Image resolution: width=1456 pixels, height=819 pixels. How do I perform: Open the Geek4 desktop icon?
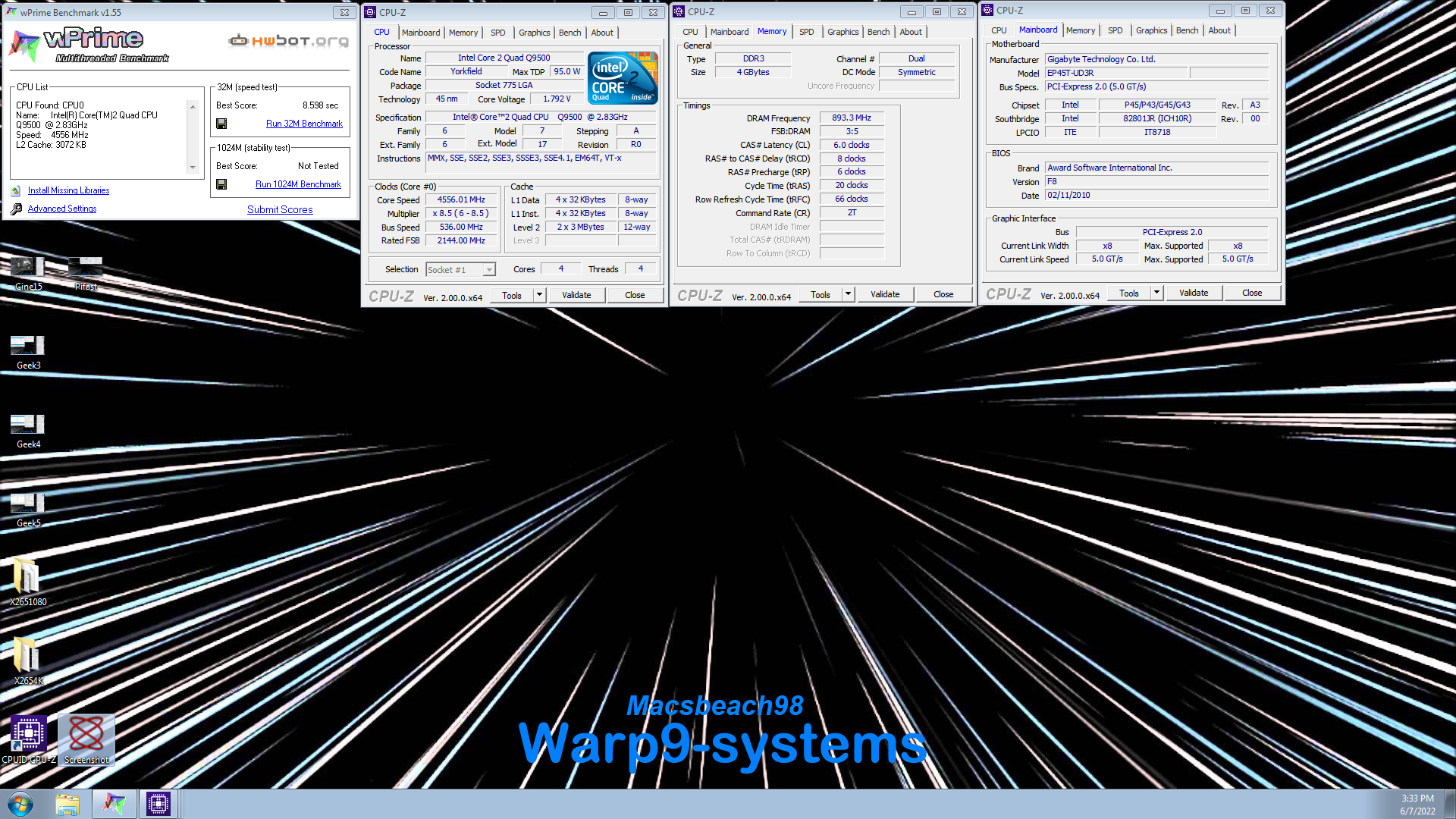(x=28, y=431)
